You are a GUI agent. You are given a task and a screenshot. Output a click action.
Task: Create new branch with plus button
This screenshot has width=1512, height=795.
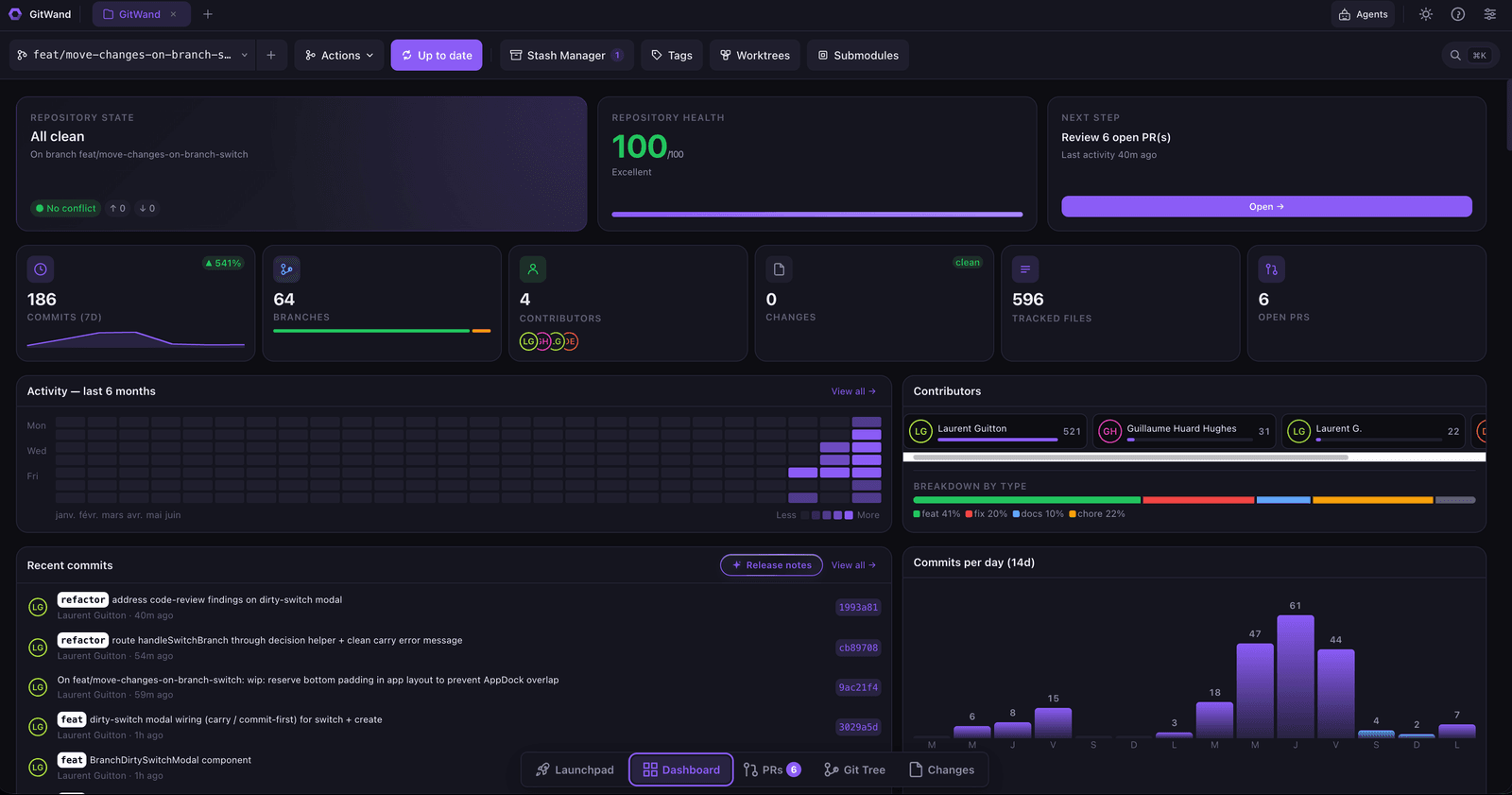point(271,55)
